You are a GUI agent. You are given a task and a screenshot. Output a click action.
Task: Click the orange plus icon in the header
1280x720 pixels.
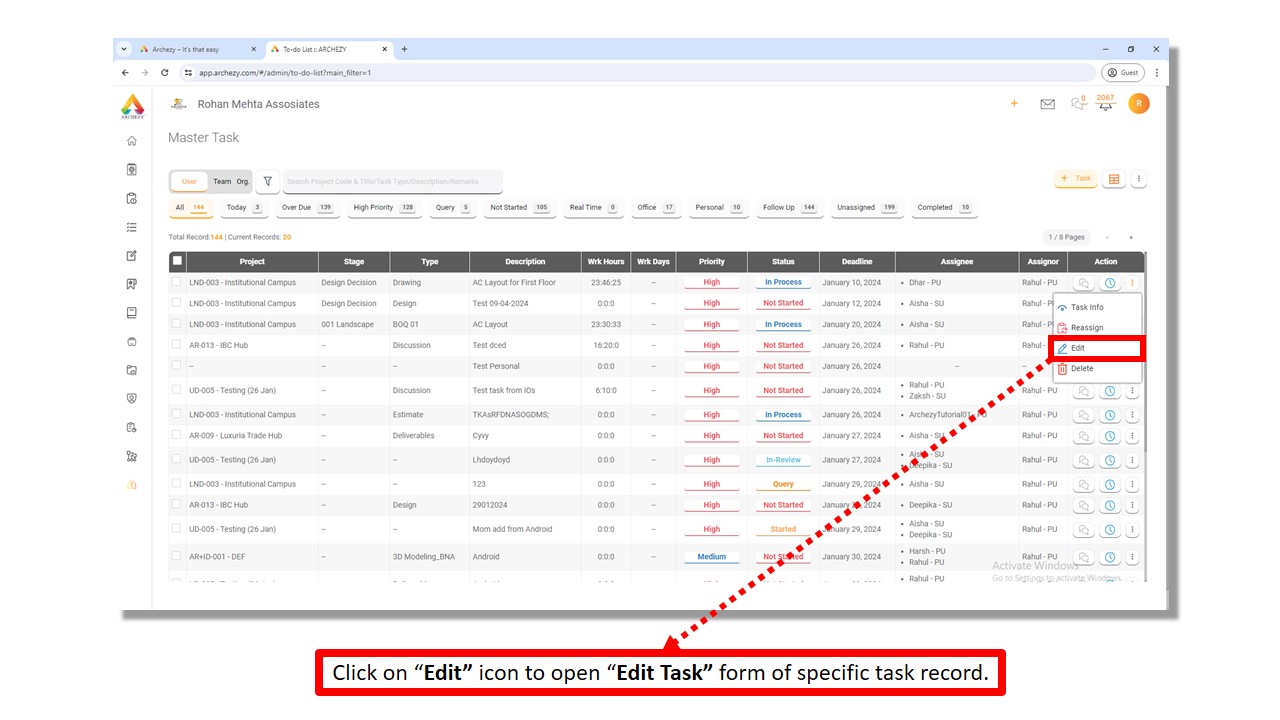(x=1014, y=103)
